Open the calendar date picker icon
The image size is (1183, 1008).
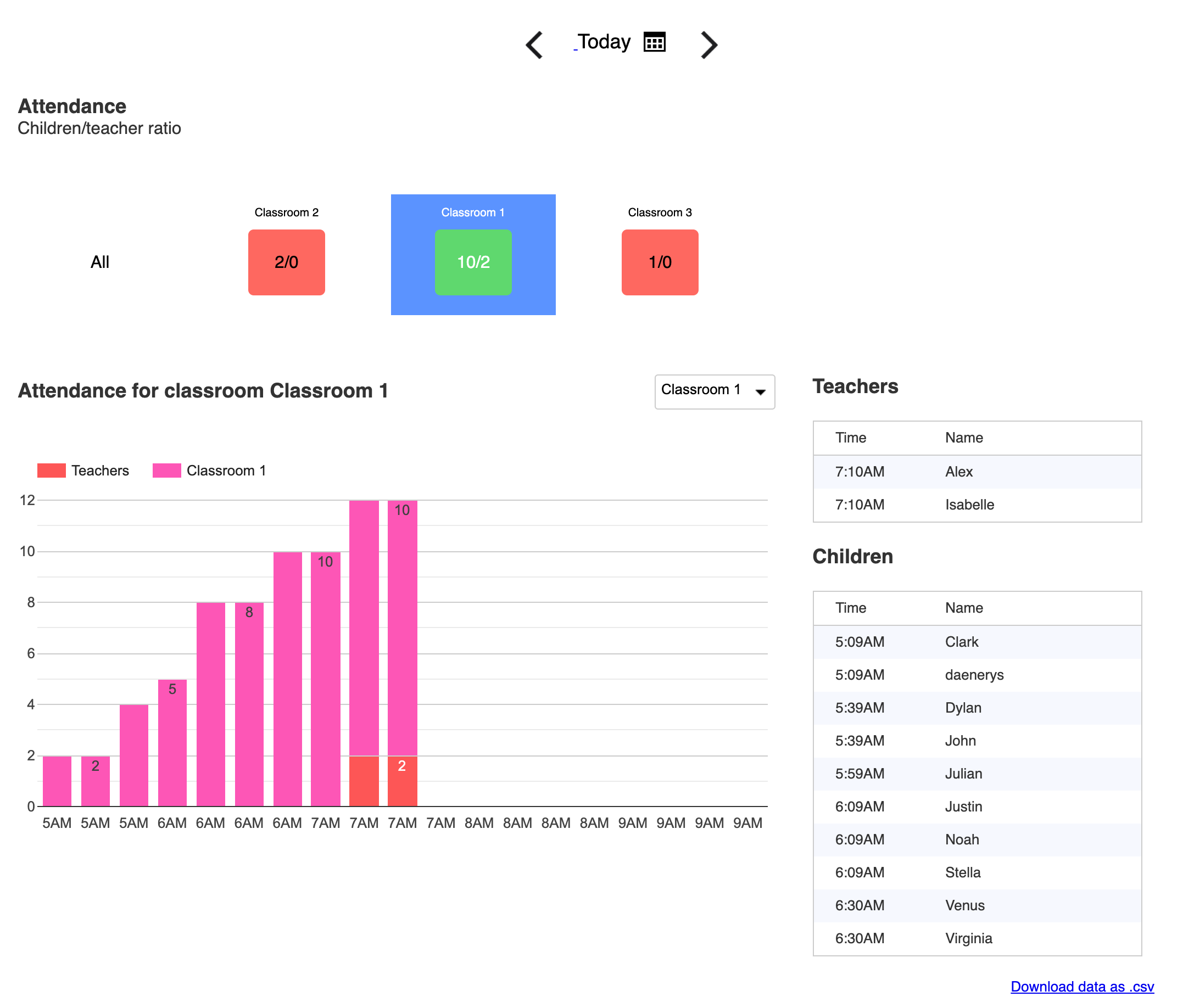[654, 42]
